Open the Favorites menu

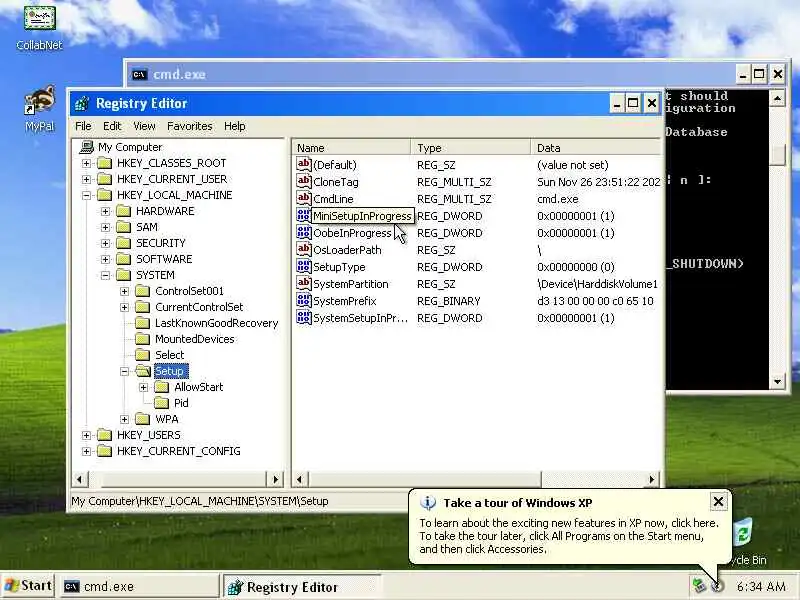click(x=189, y=126)
